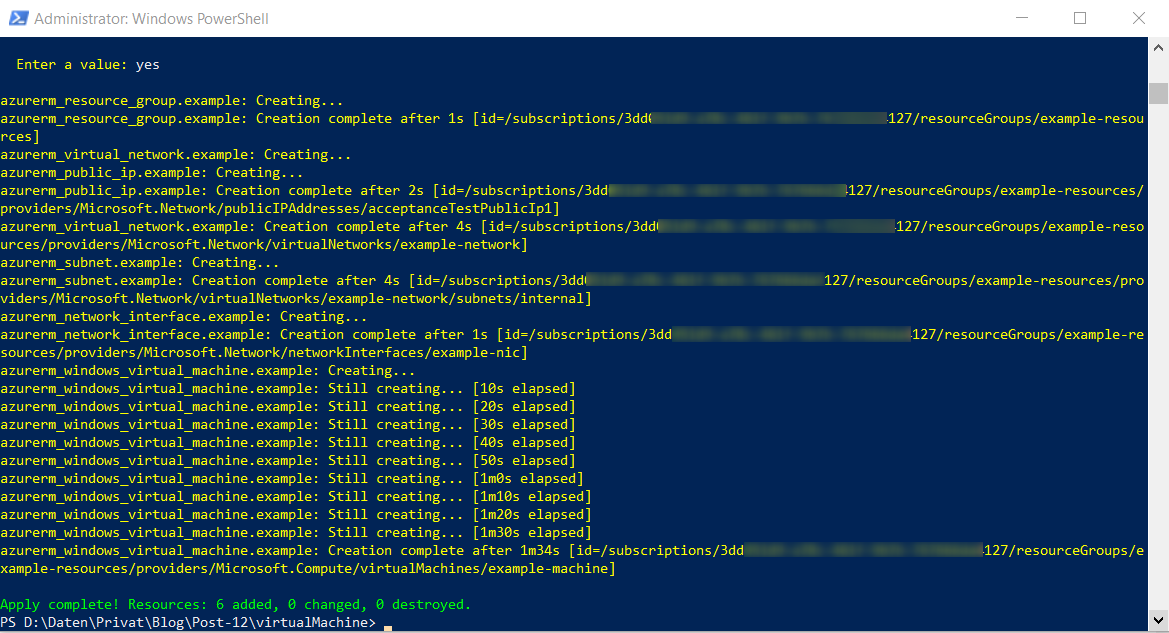Screen dimensions: 1169x633
Task: Click the PowerShell icon in title bar
Action: pyautogui.click(x=18, y=18)
